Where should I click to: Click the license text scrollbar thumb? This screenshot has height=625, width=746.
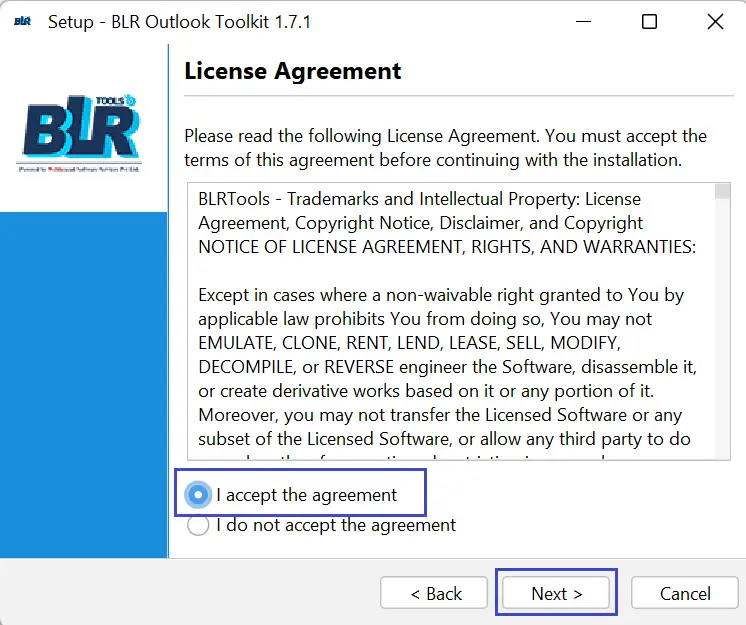point(723,191)
